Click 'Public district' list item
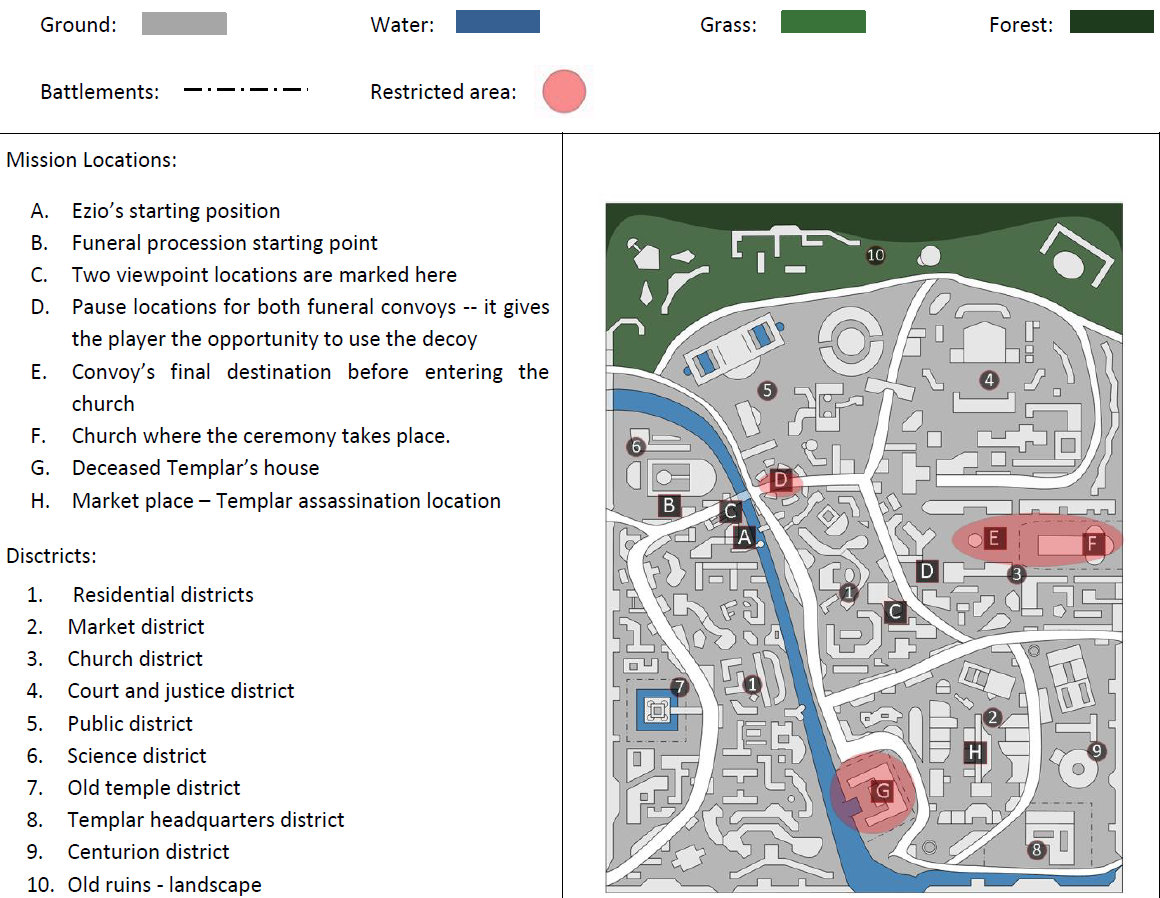 coord(129,723)
